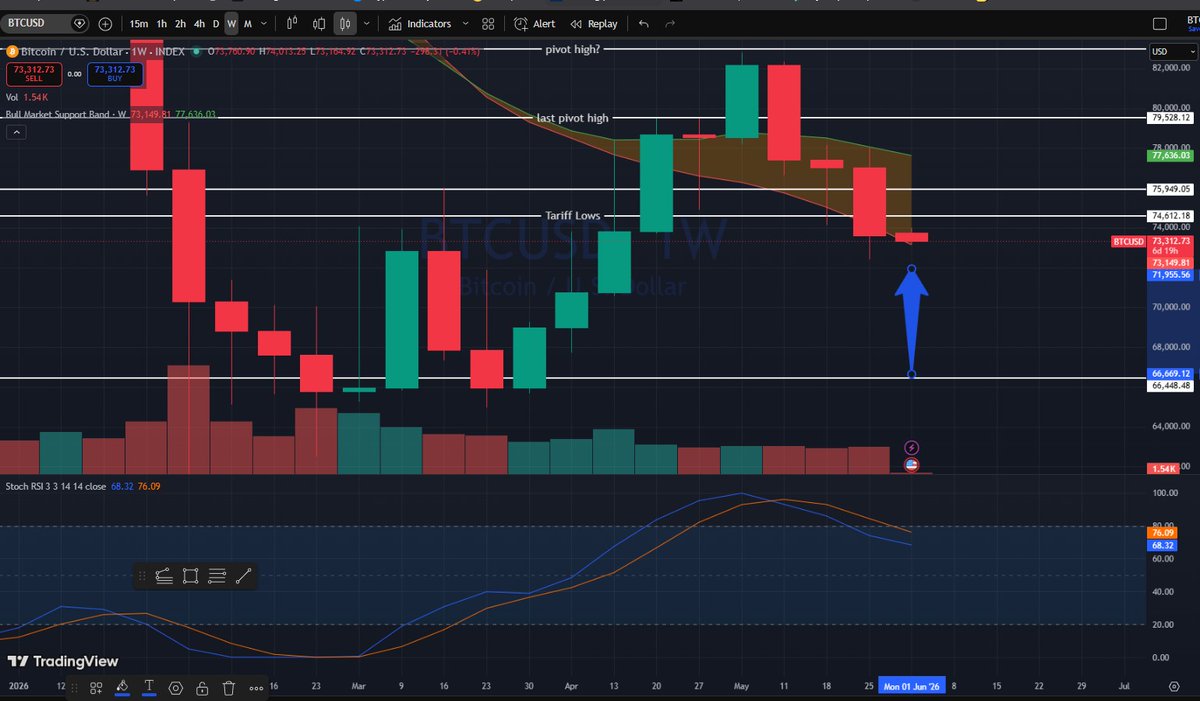Click the BTCUSD last price label
Image resolution: width=1200 pixels, height=701 pixels.
pyautogui.click(x=1129, y=241)
